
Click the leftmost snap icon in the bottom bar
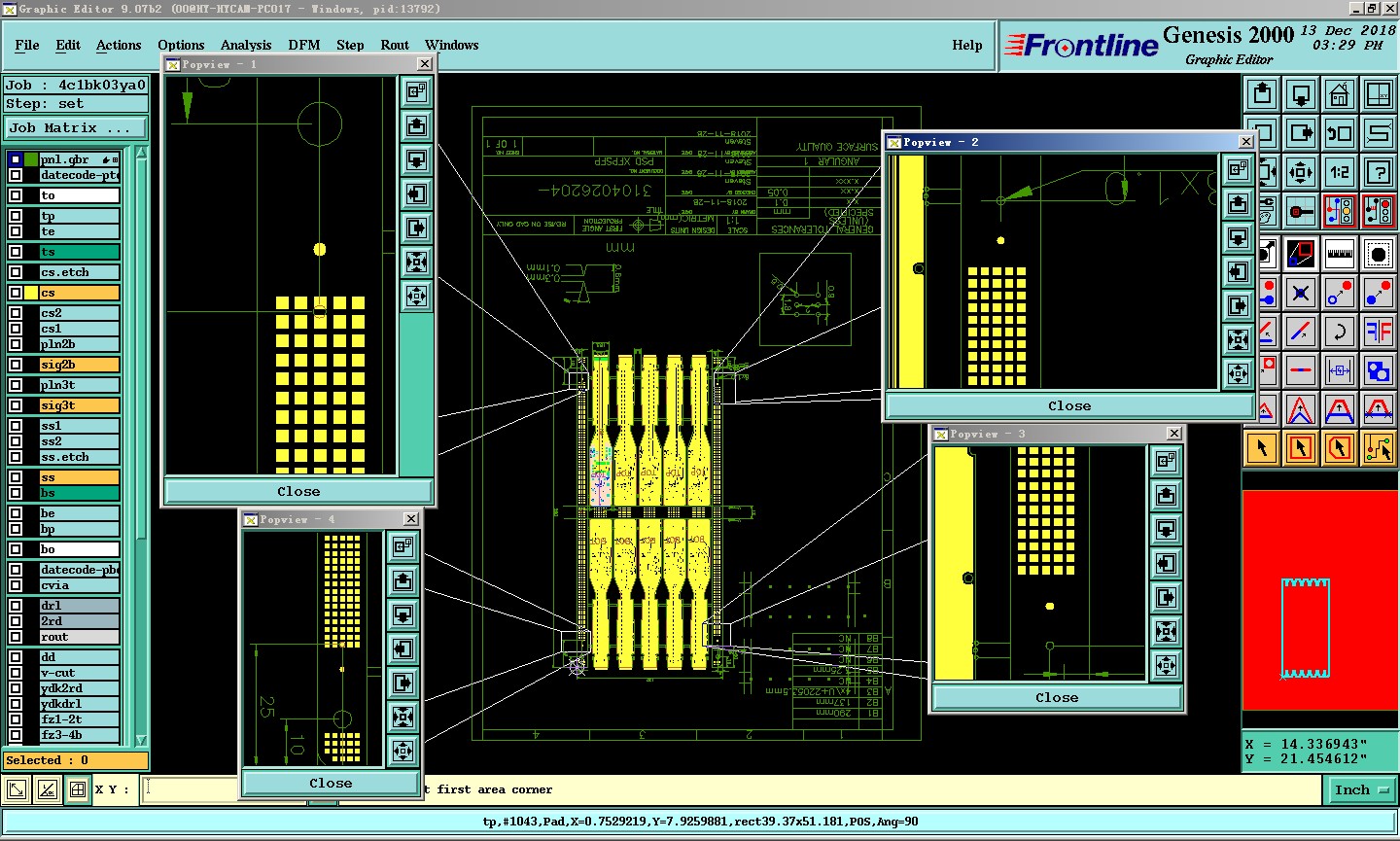tap(17, 789)
